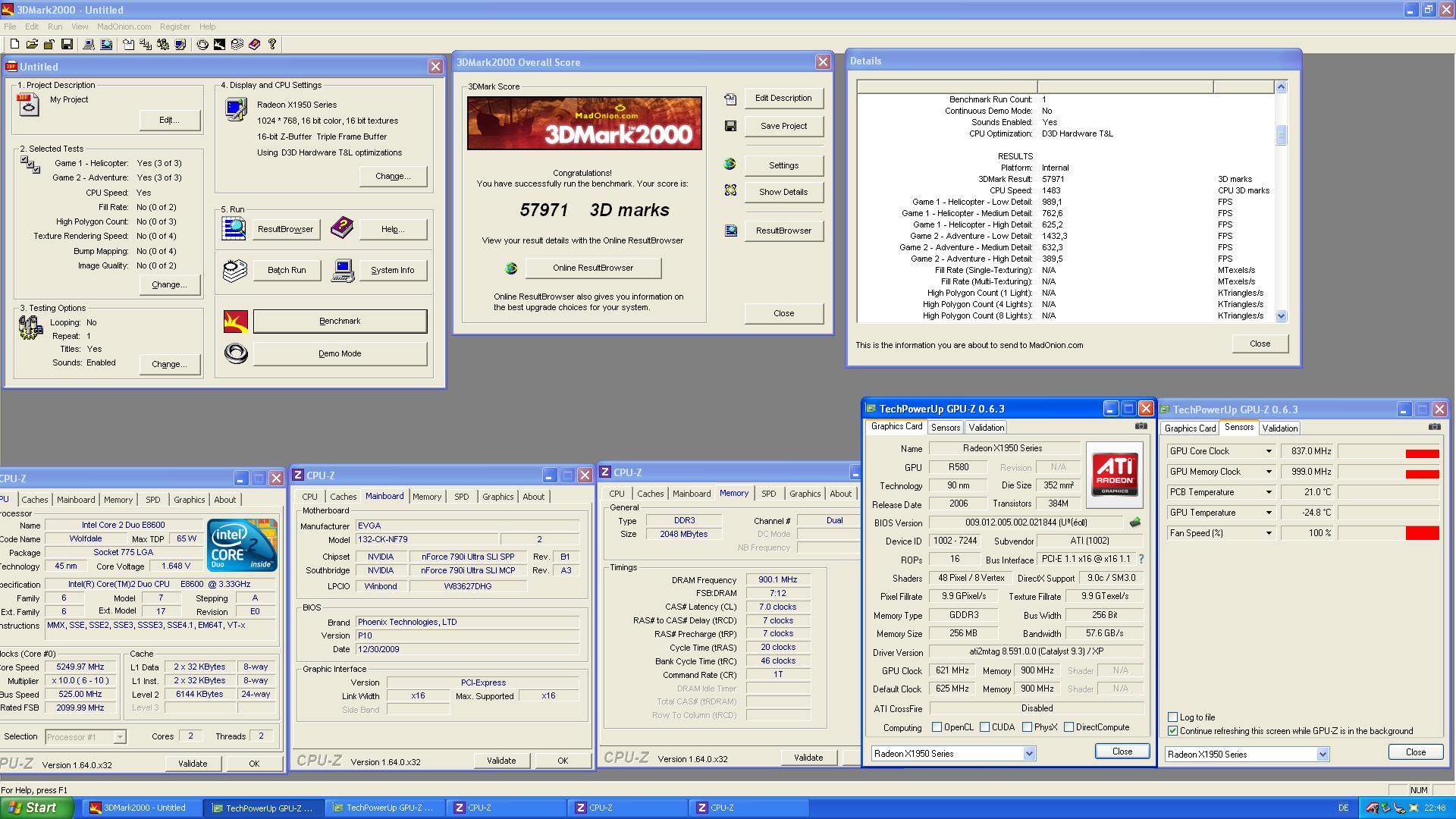Click the project description document icon in Untitled
This screenshot has height=819, width=1456.
coord(28,105)
